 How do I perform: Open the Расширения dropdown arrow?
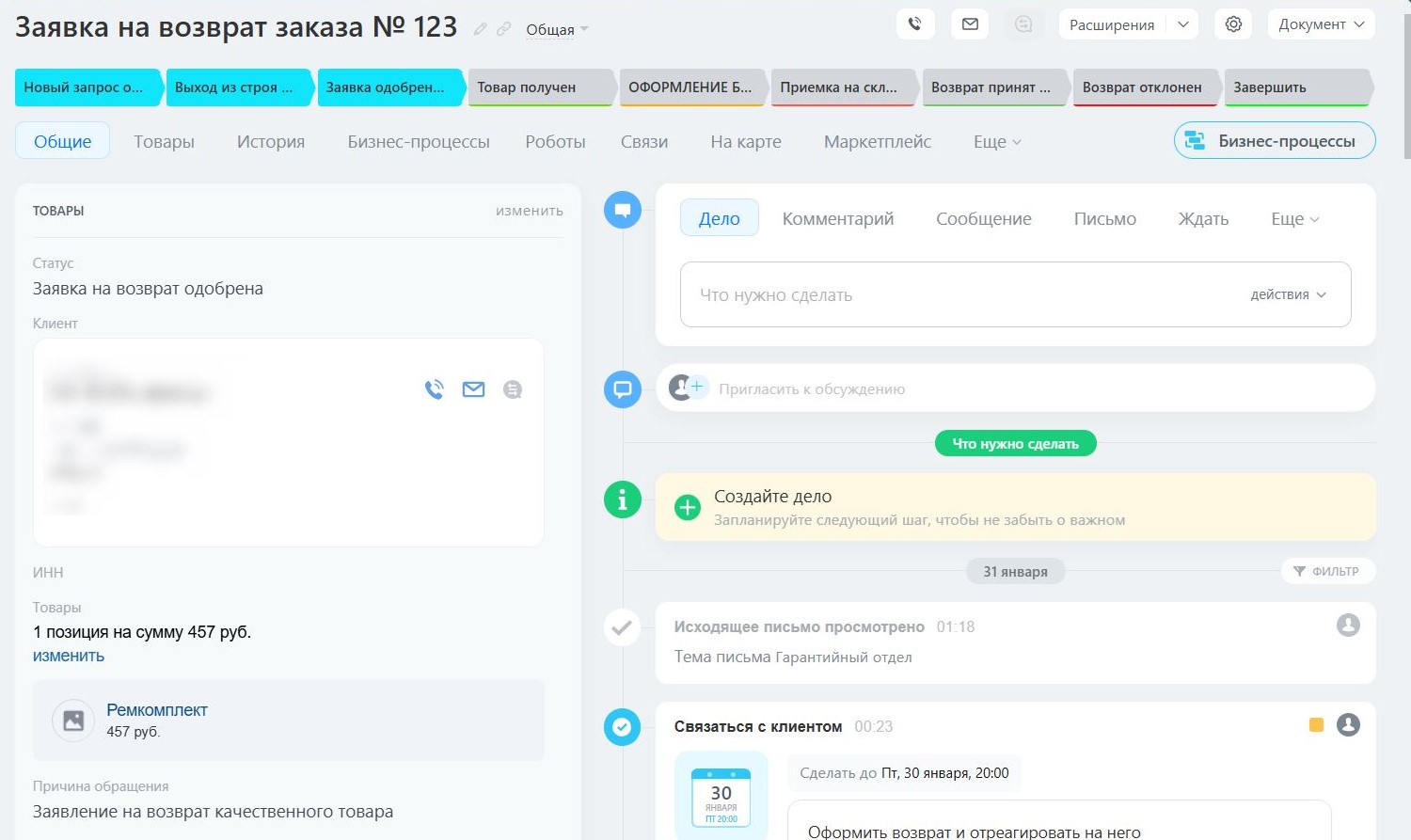1182,24
